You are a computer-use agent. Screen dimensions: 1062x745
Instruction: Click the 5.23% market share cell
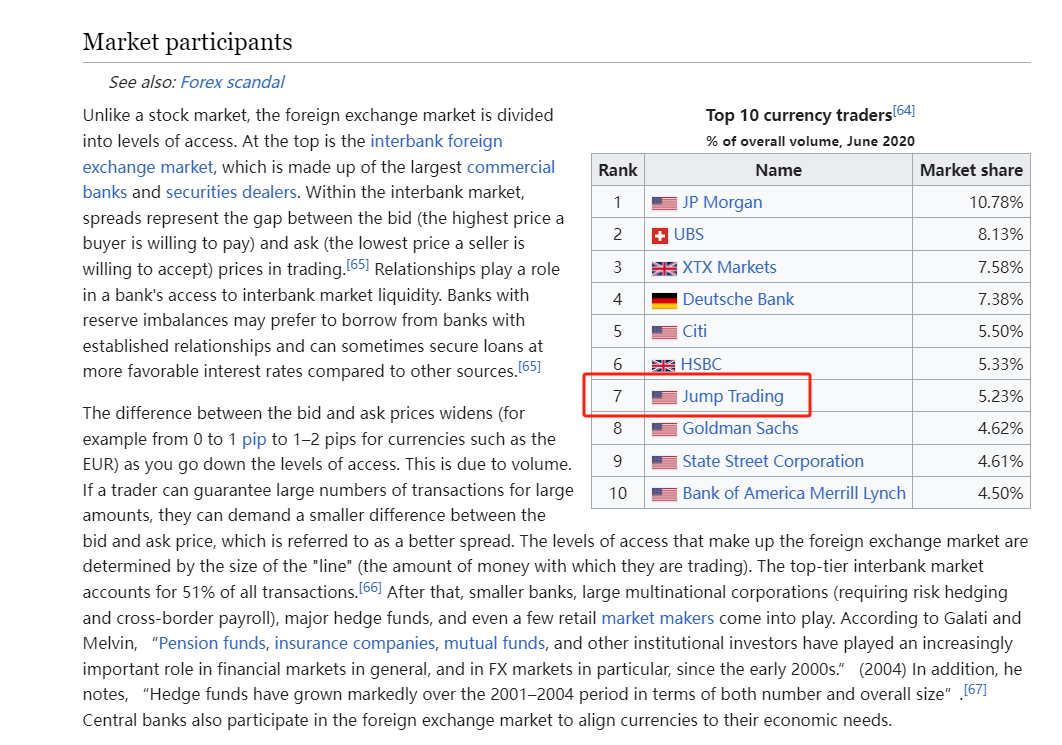(971, 396)
